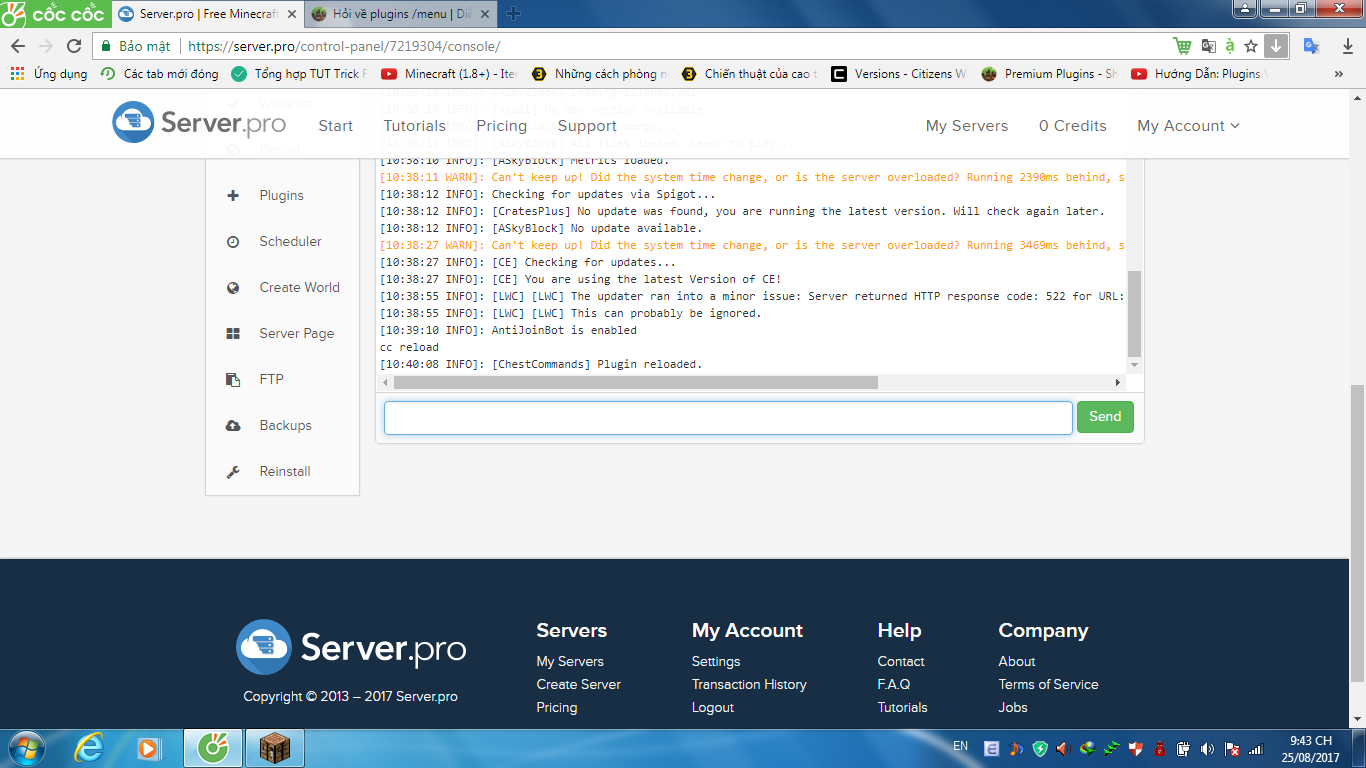This screenshot has width=1366, height=768.
Task: Focus the console command input field
Action: (x=728, y=418)
